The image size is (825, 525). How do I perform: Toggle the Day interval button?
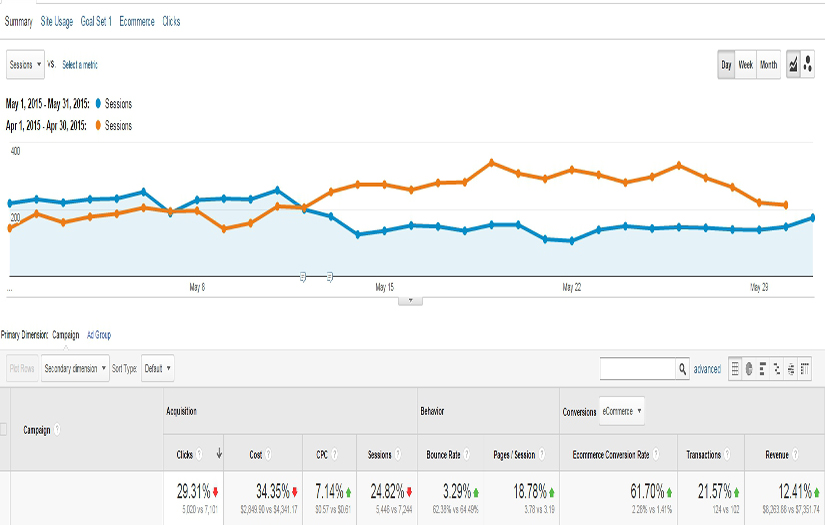point(726,65)
